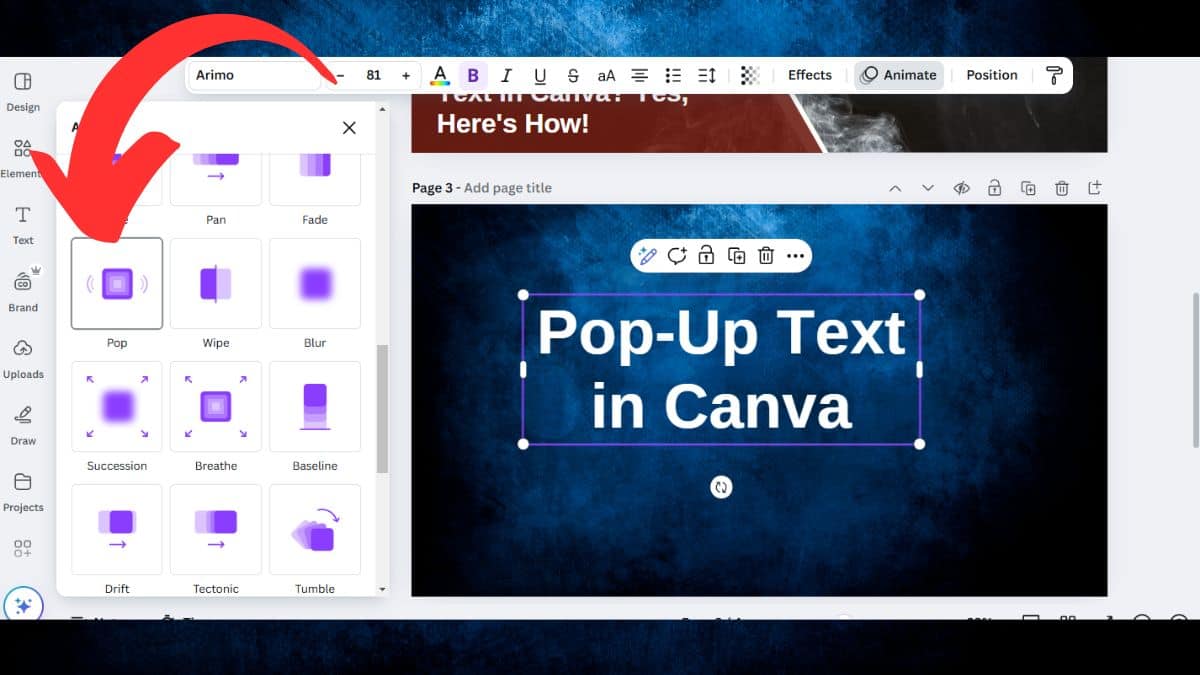Open the Effects menu
Screen dimensions: 1200x675
[x=809, y=75]
